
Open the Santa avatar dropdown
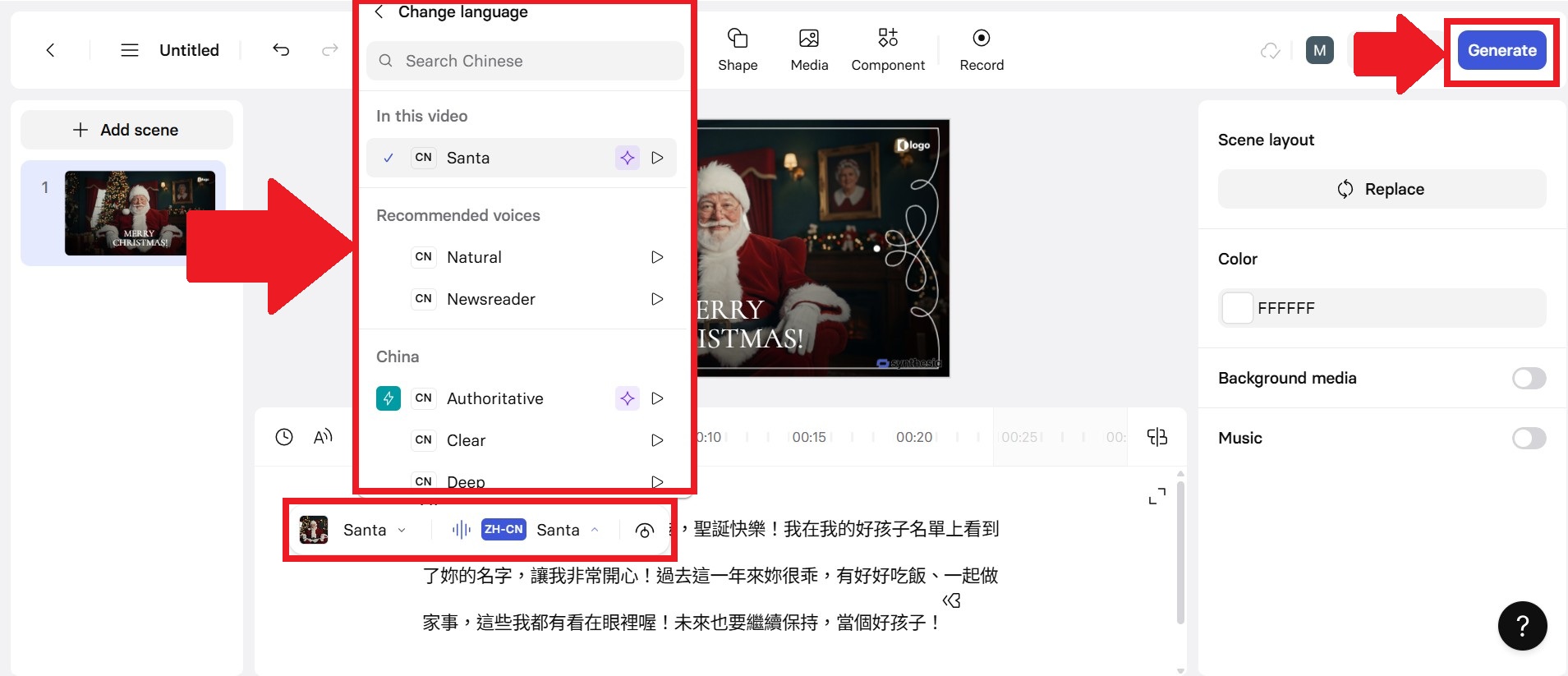(354, 530)
